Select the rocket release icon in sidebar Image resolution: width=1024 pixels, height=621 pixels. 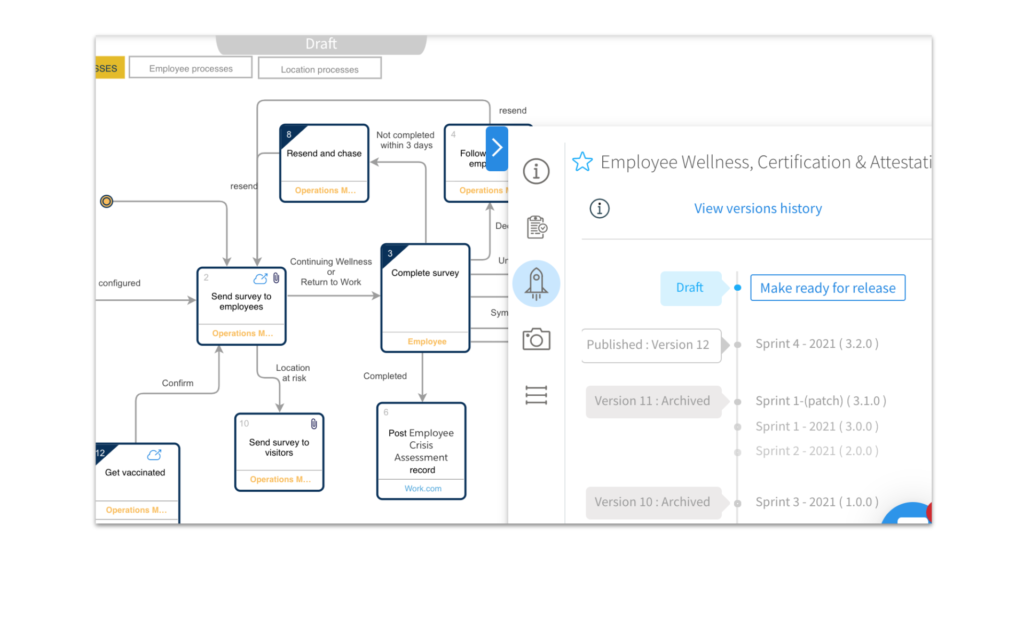(x=536, y=284)
